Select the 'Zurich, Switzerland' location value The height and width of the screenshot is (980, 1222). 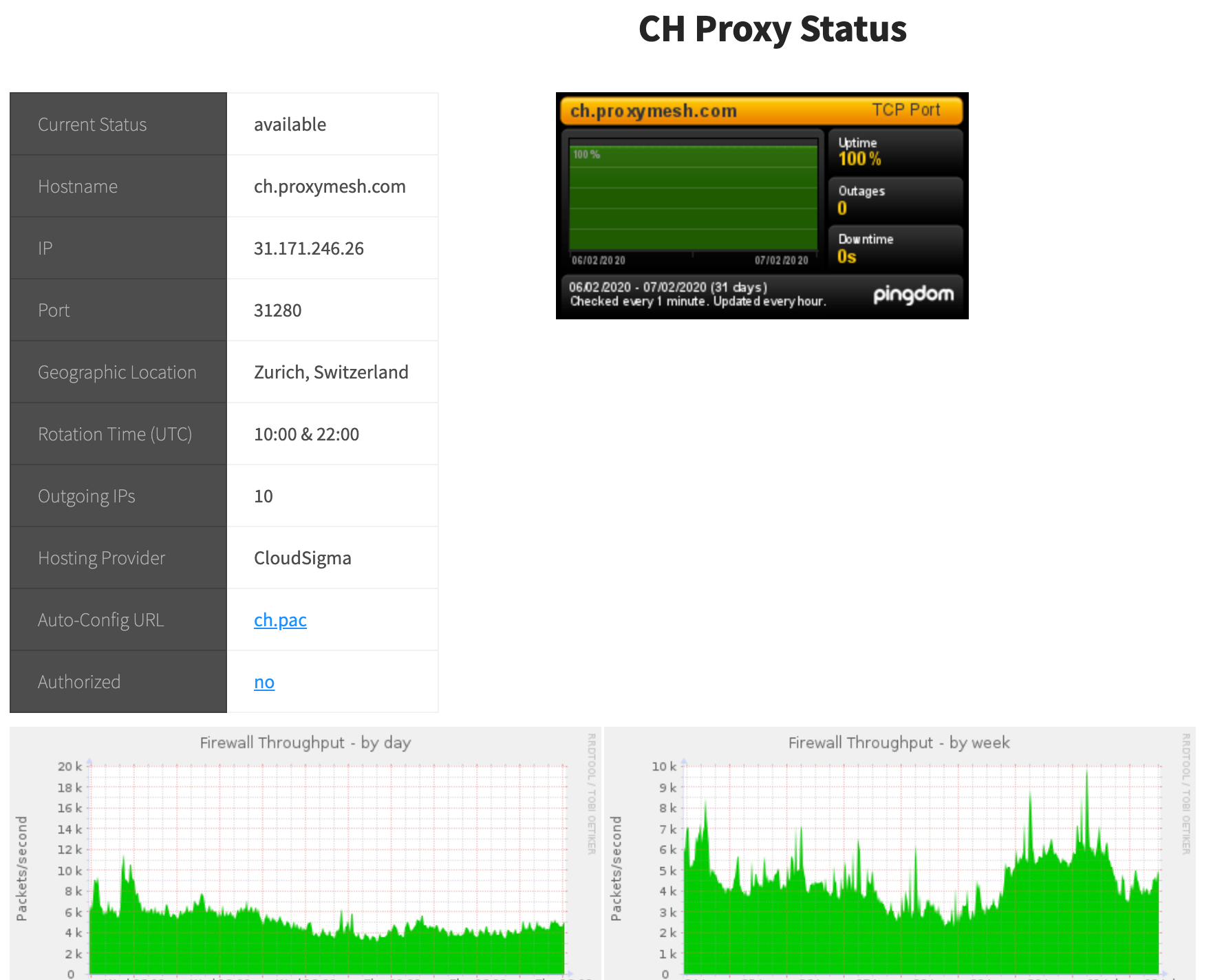(331, 372)
